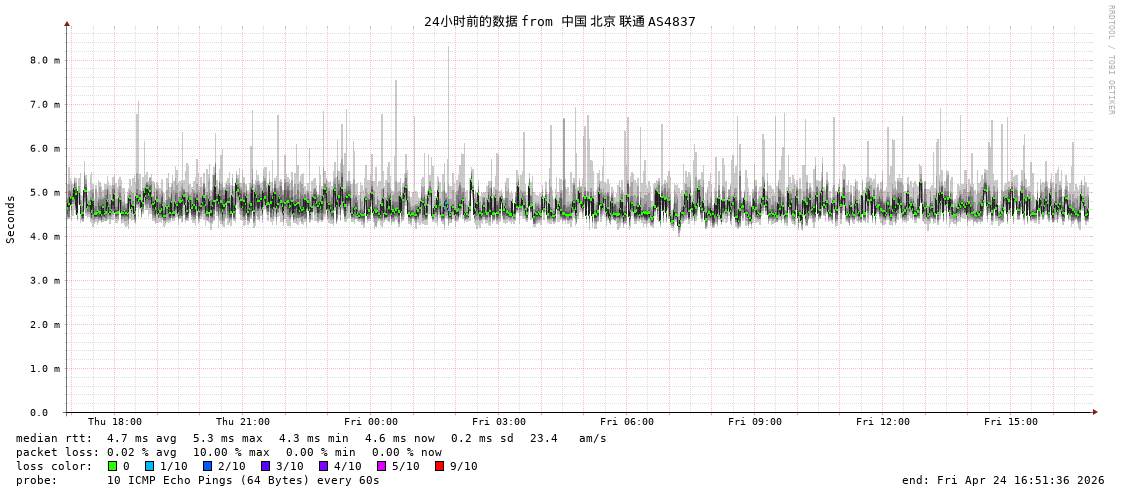Image resolution: width=1121 pixels, height=494 pixels.
Task: Click the vertical Seconds axis title
Action: tap(11, 219)
